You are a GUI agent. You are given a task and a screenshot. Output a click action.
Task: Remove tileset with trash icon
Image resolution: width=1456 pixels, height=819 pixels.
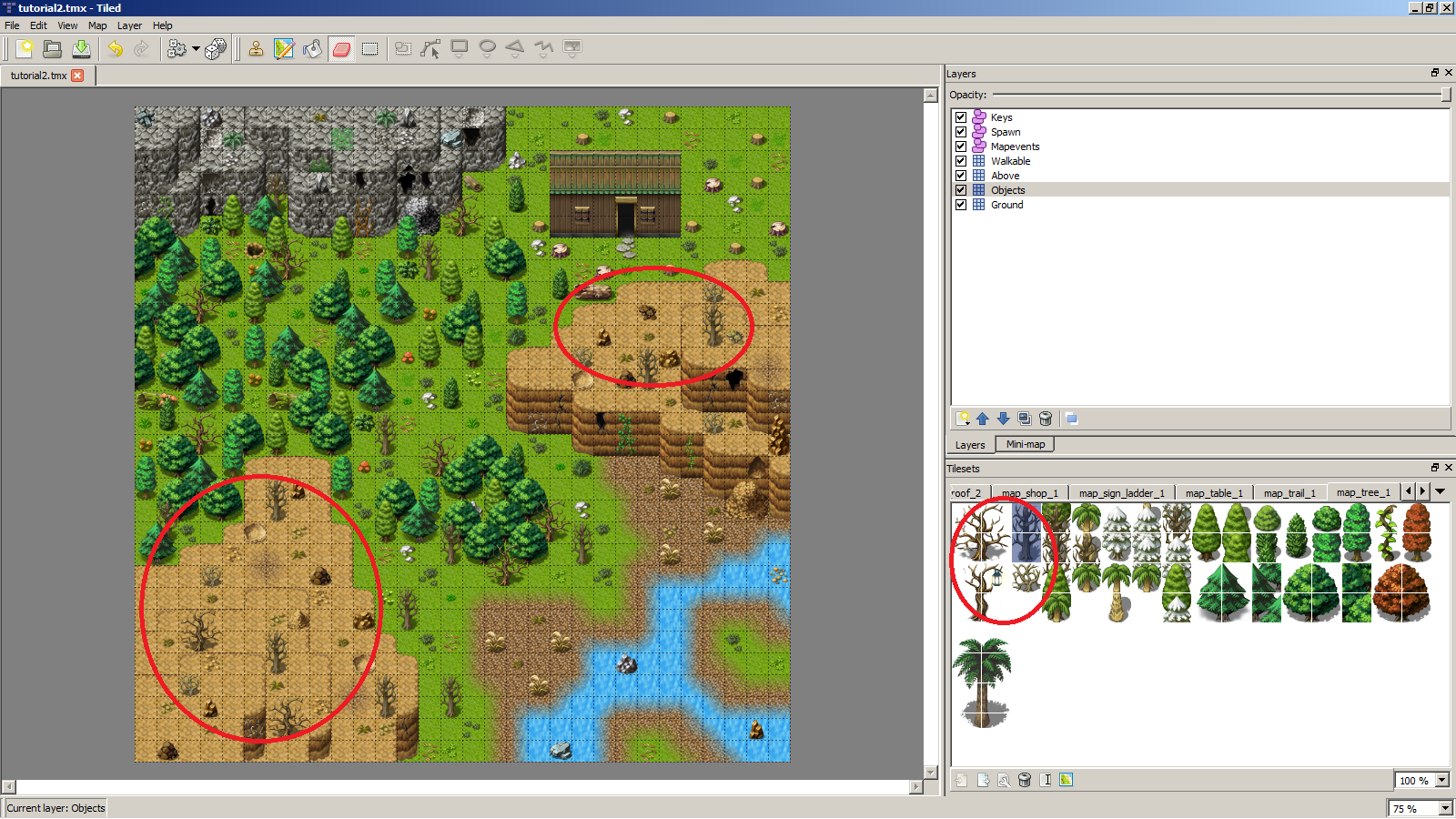coord(1025,780)
